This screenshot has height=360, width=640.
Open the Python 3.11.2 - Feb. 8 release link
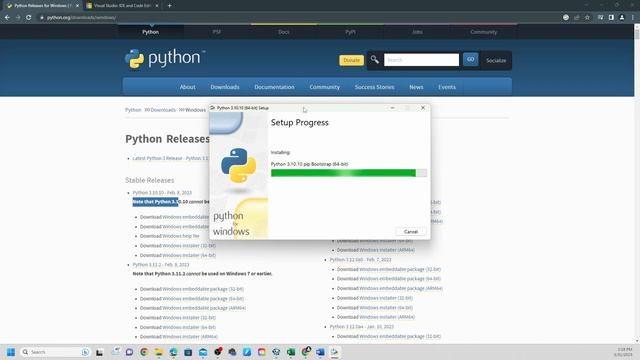click(x=161, y=264)
